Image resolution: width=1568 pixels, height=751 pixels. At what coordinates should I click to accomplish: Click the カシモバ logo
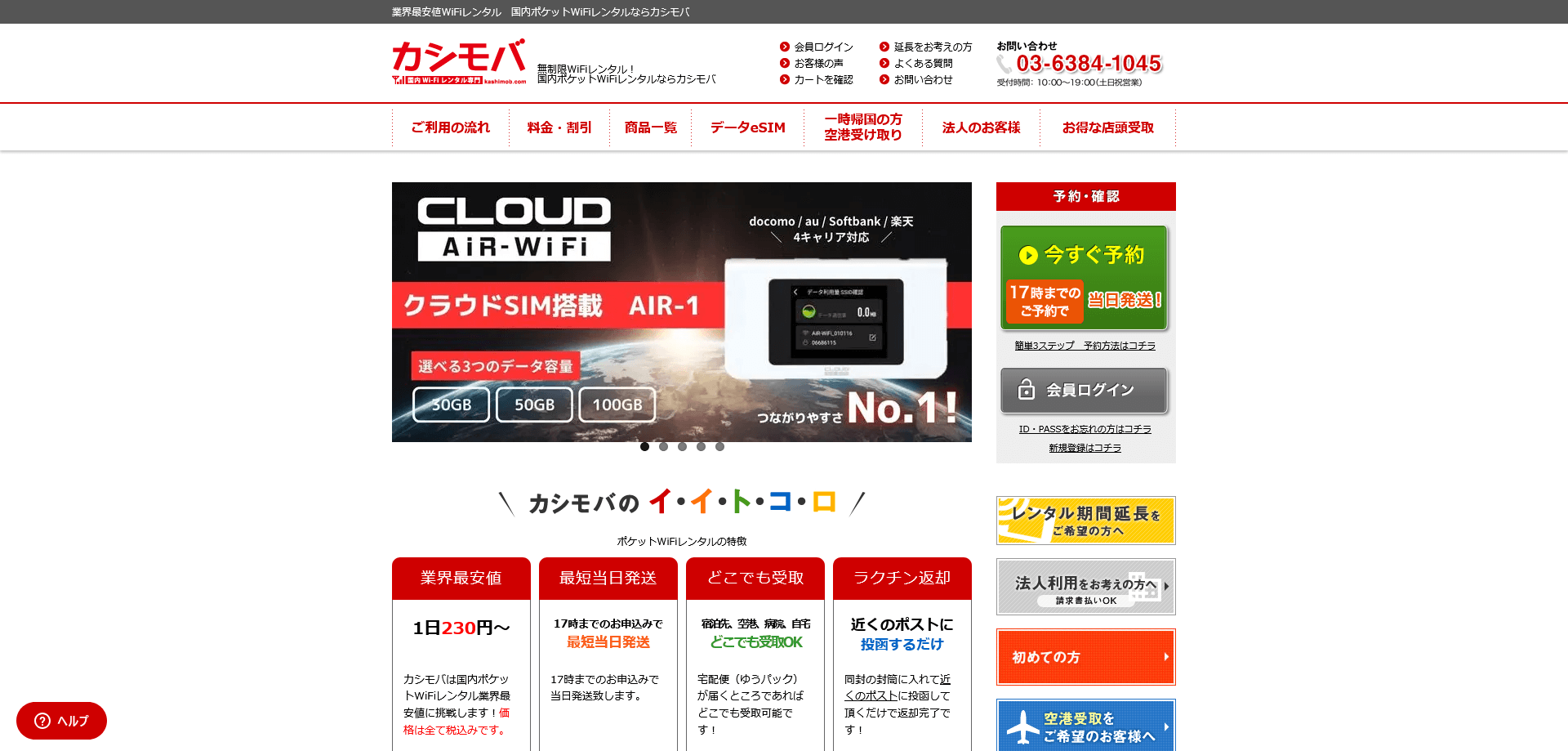[x=457, y=61]
